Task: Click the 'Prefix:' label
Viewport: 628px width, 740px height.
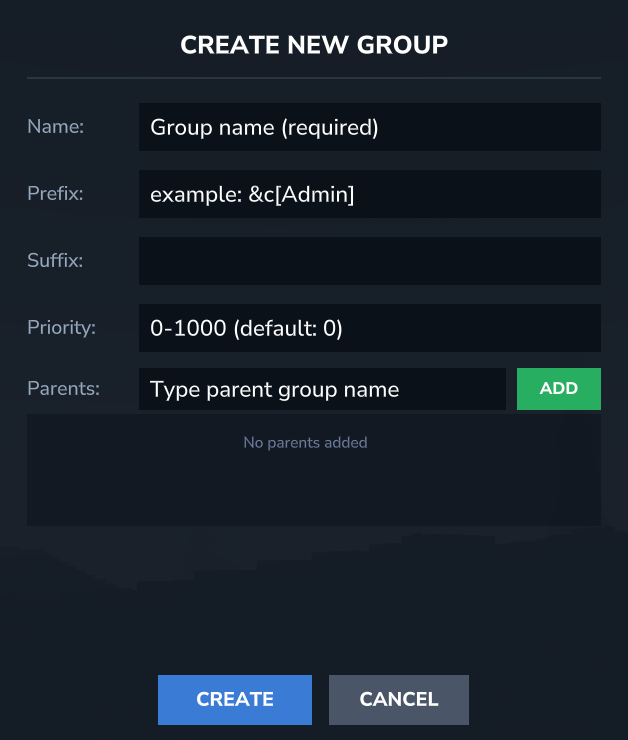Action: [55, 194]
